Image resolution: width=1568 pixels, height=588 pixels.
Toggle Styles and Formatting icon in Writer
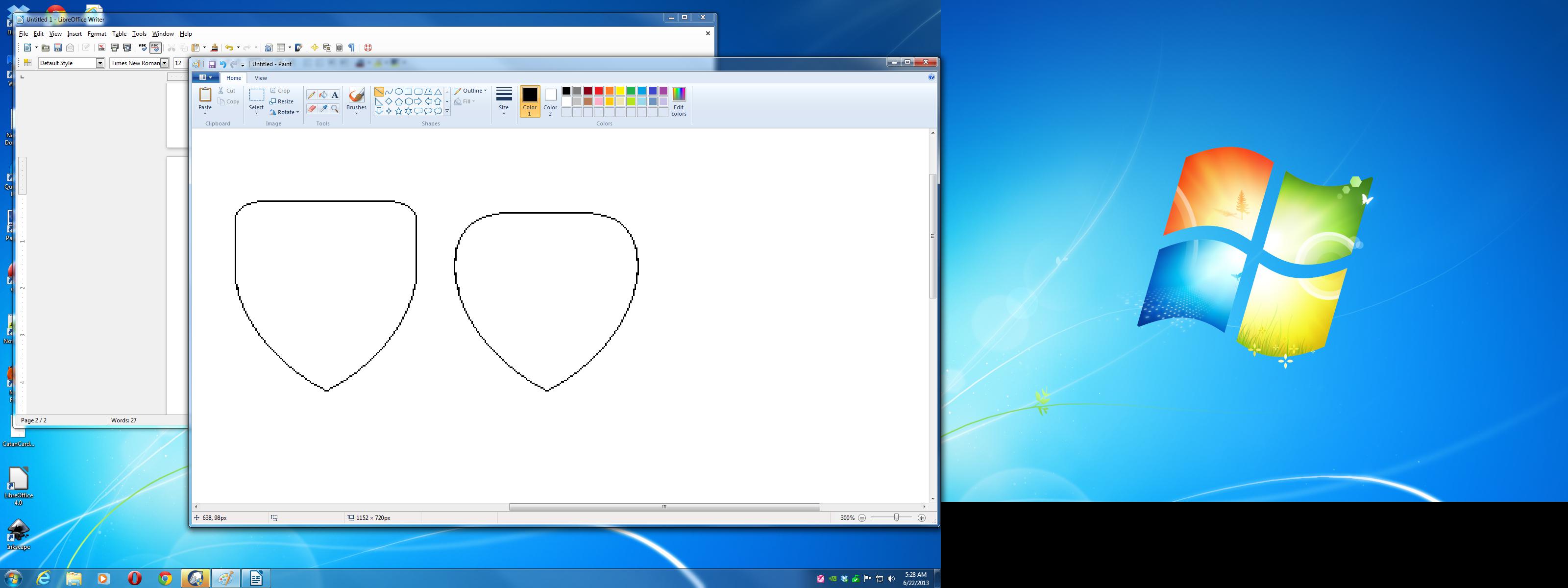pyautogui.click(x=27, y=63)
